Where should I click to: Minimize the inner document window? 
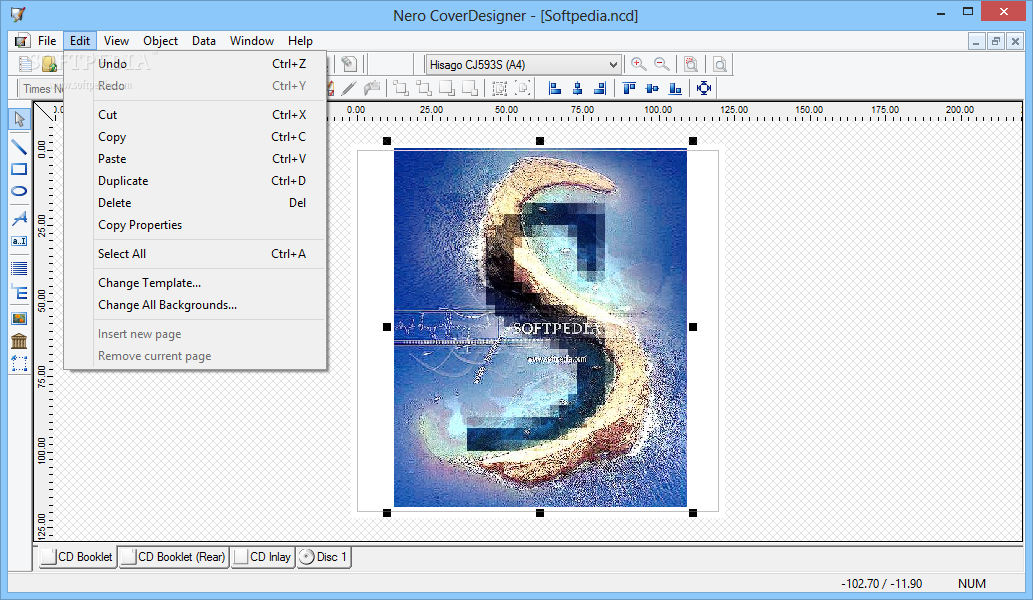(x=976, y=41)
